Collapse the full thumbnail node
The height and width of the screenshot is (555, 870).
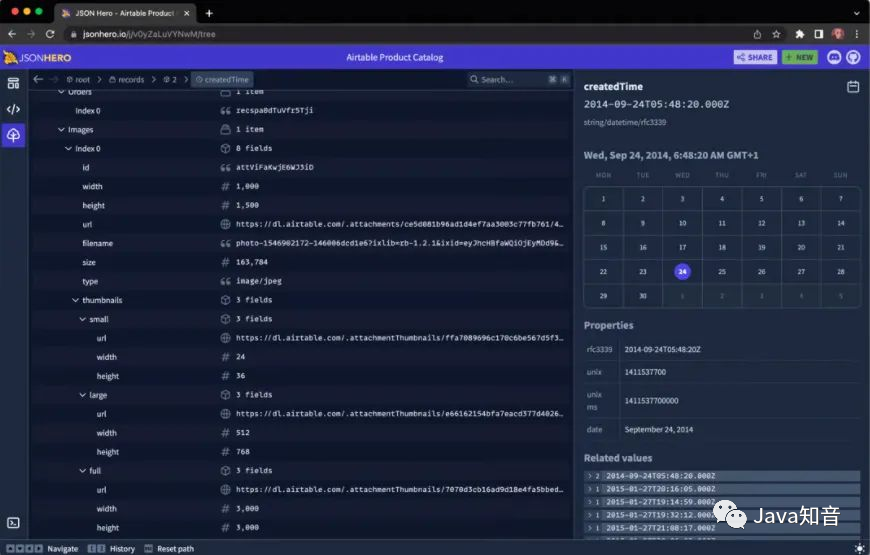coord(83,471)
